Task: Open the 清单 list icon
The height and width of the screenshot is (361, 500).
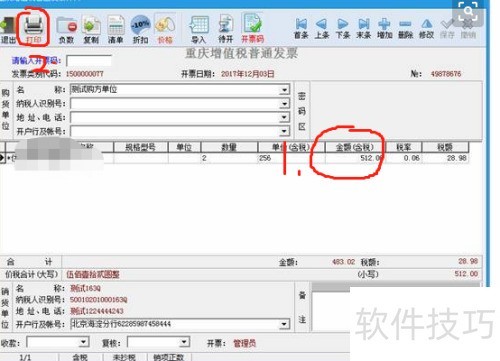Action: (x=116, y=30)
